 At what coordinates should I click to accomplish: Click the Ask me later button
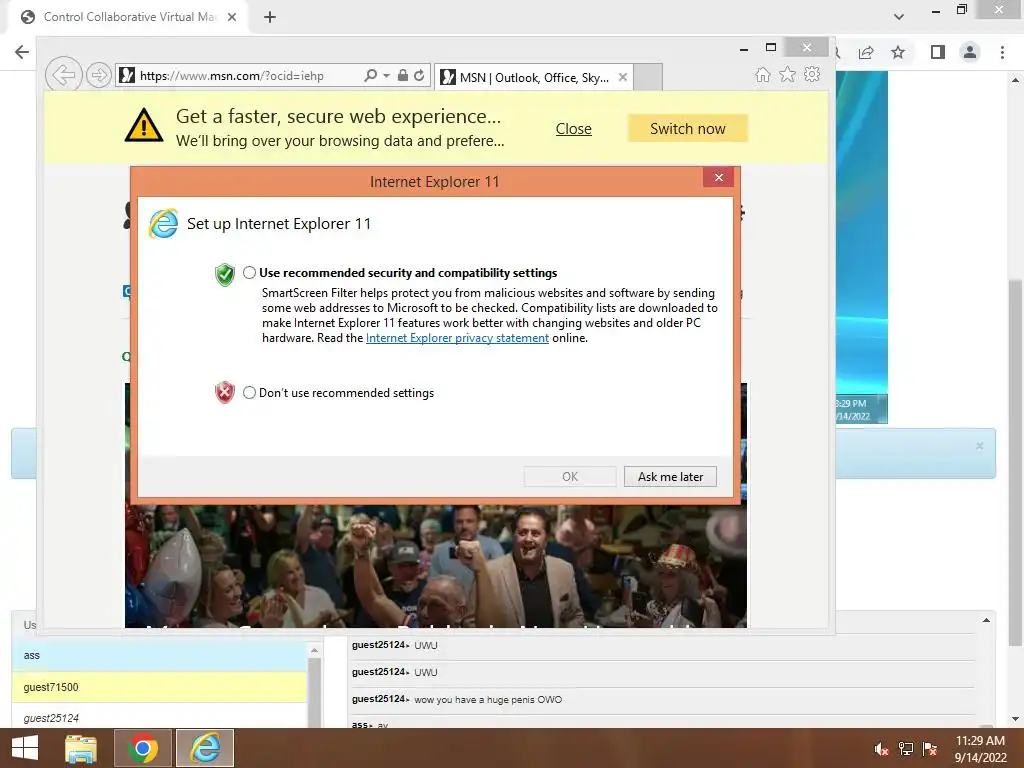670,477
